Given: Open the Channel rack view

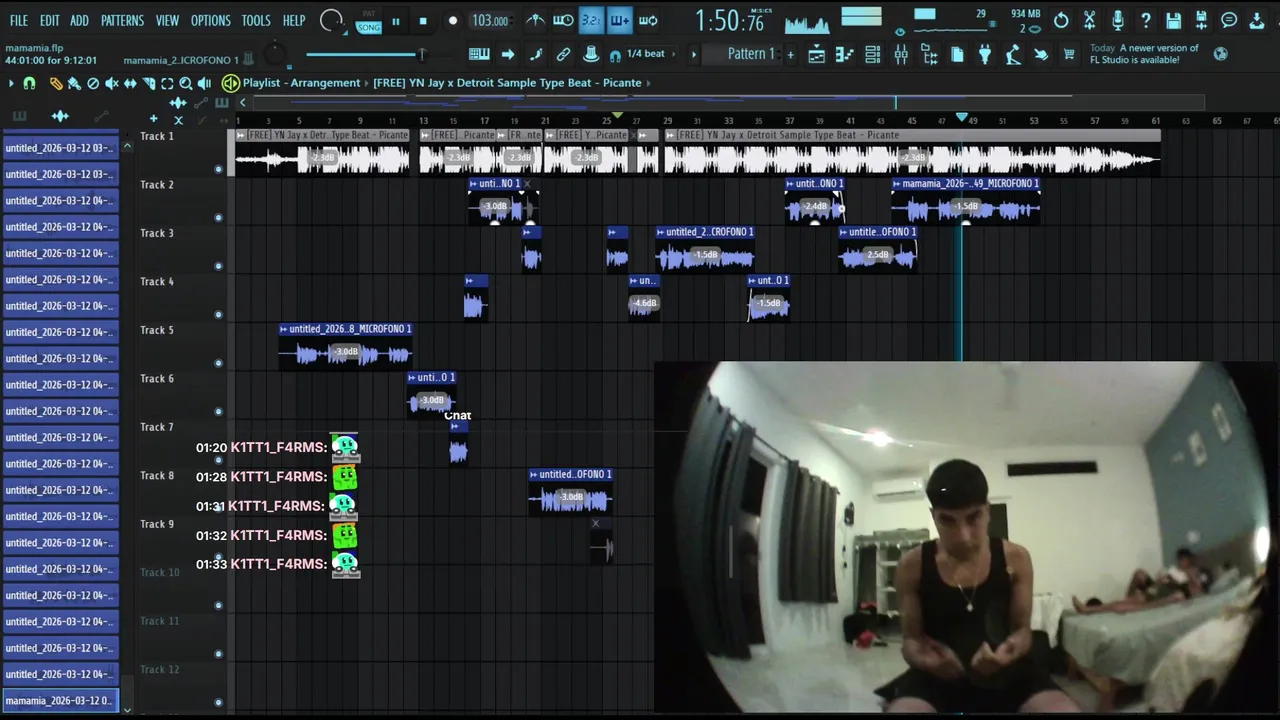Looking at the screenshot, I should click(x=873, y=54).
